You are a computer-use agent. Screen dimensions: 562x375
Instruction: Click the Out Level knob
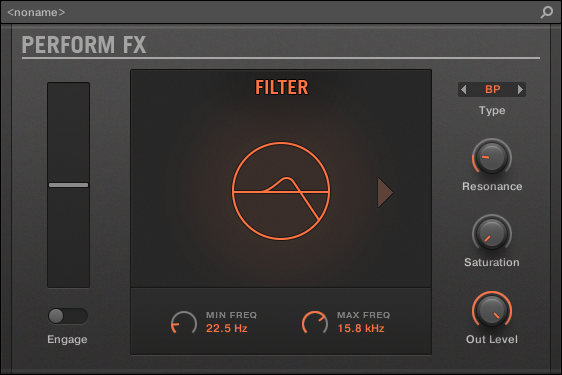(x=492, y=310)
